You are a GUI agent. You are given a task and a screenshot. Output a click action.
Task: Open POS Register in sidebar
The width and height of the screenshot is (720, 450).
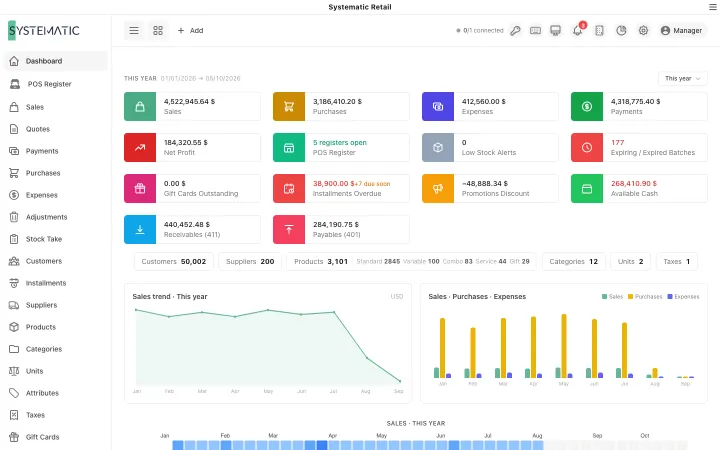(x=56, y=84)
